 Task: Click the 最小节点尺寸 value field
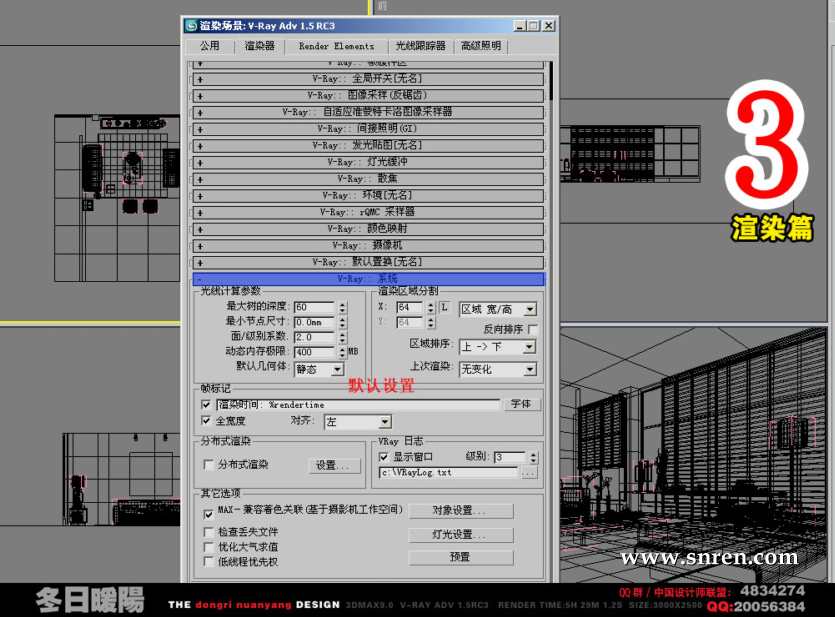[315, 322]
